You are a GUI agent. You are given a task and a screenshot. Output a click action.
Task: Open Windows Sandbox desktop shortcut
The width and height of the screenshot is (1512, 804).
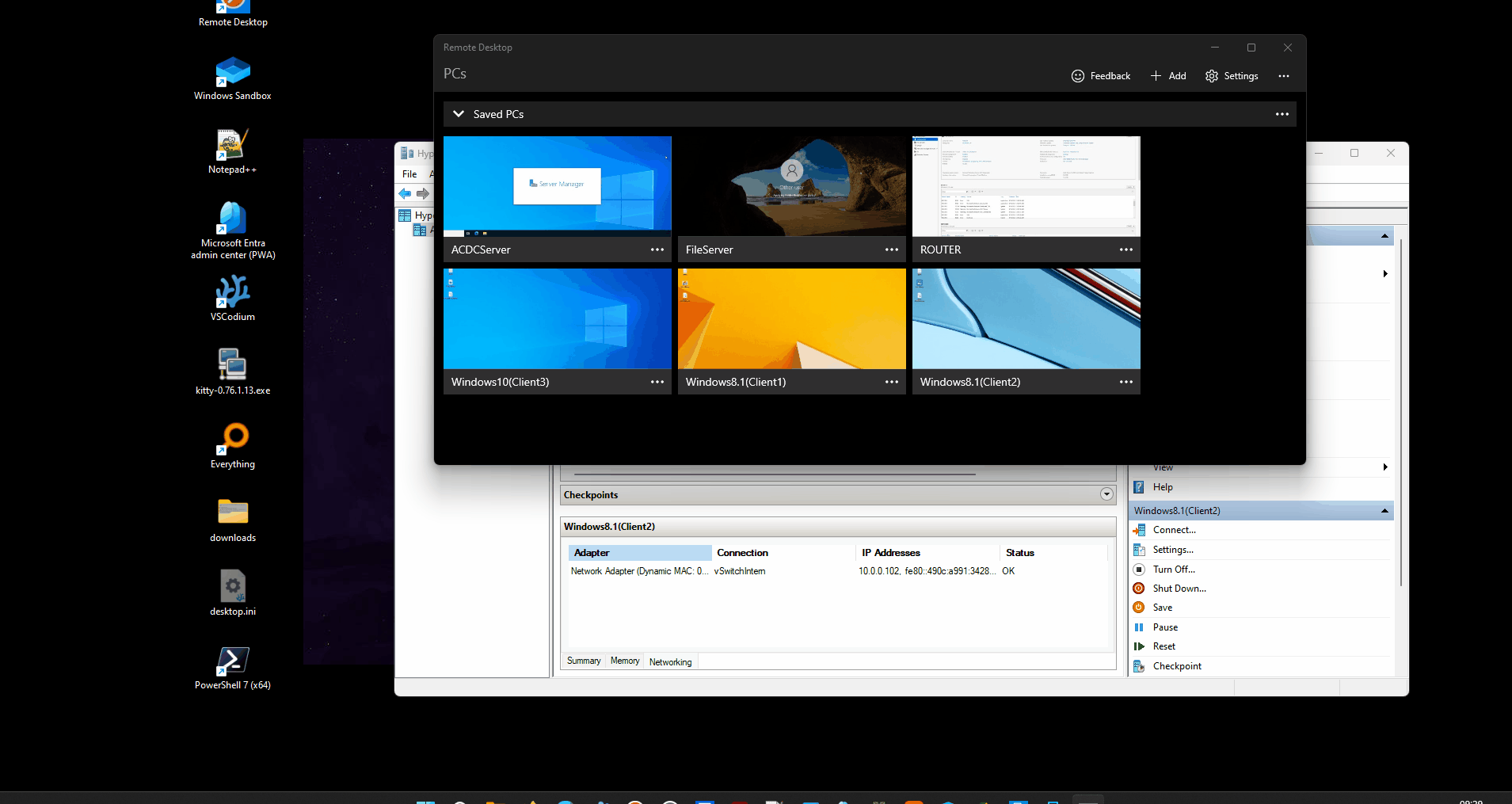point(233,78)
